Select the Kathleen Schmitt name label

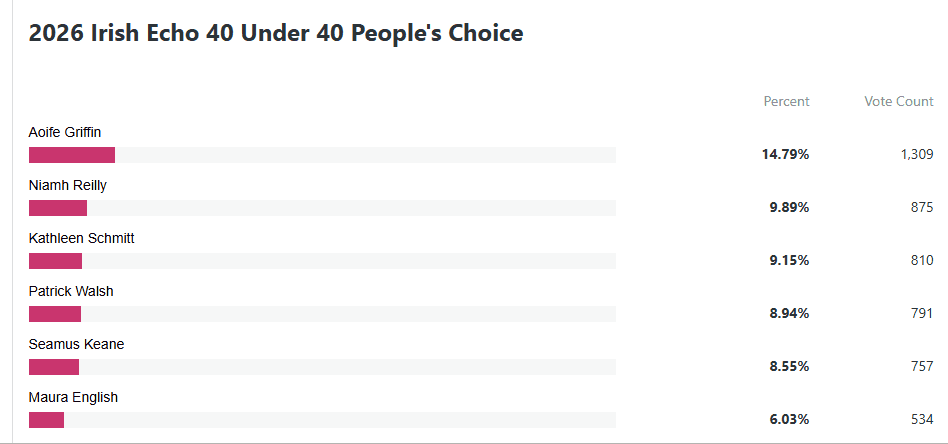coord(82,238)
